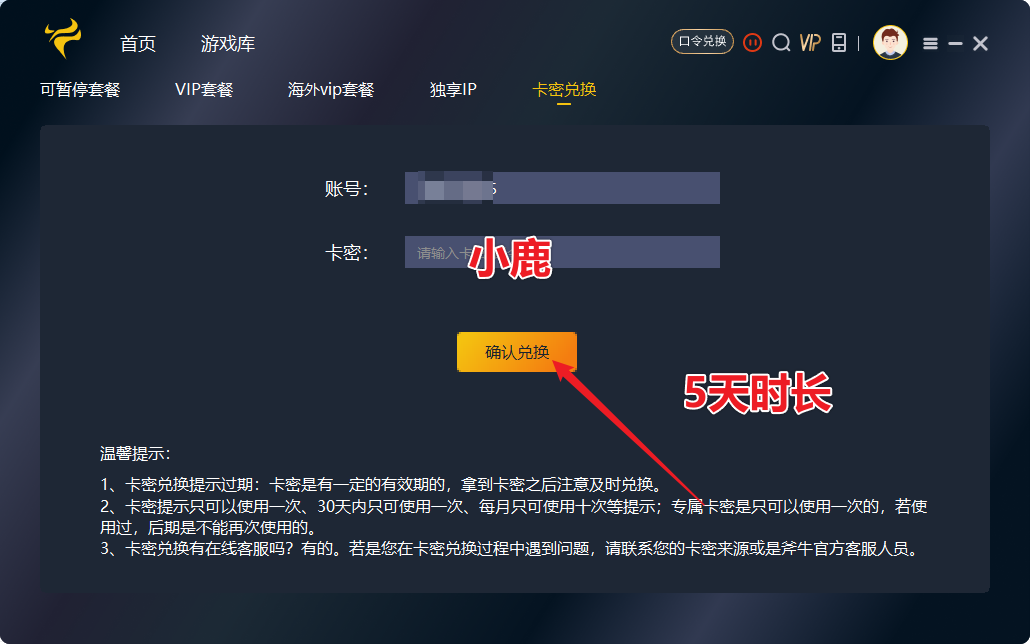
Task: Open the mobile phone icon
Action: 839,43
